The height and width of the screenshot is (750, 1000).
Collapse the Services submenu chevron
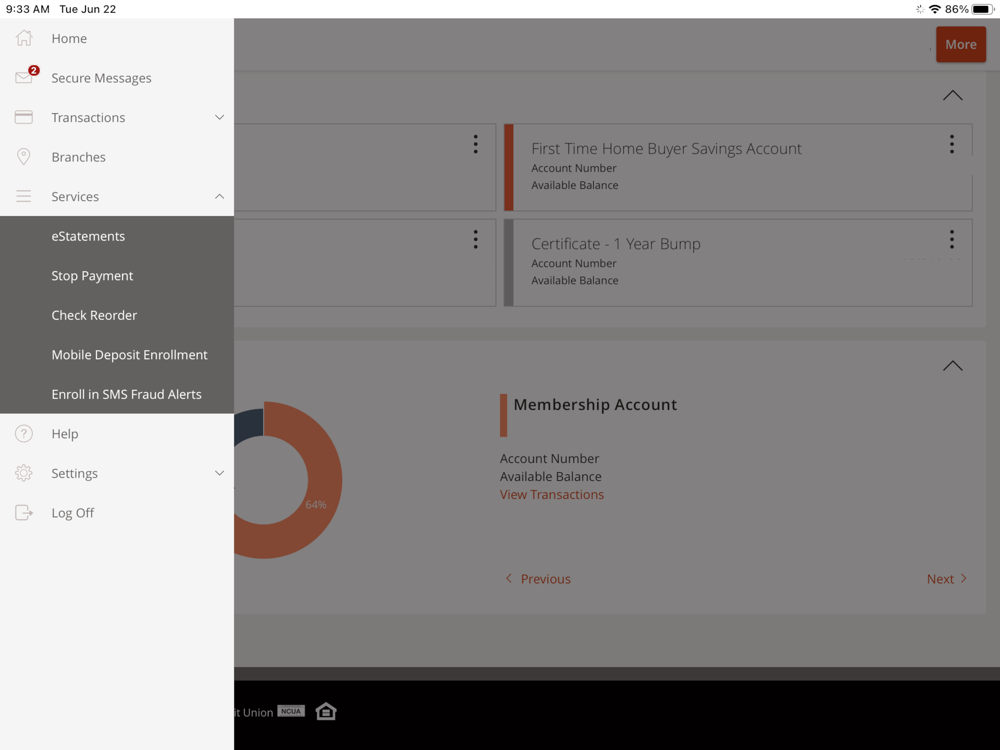219,196
